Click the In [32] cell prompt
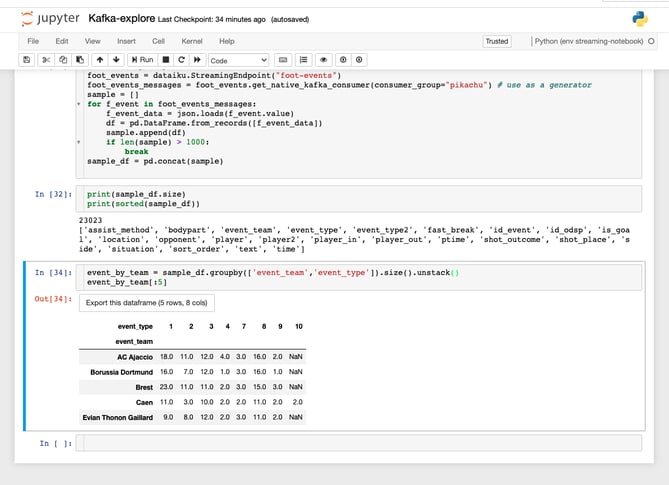This screenshot has height=485, width=669. [53, 194]
